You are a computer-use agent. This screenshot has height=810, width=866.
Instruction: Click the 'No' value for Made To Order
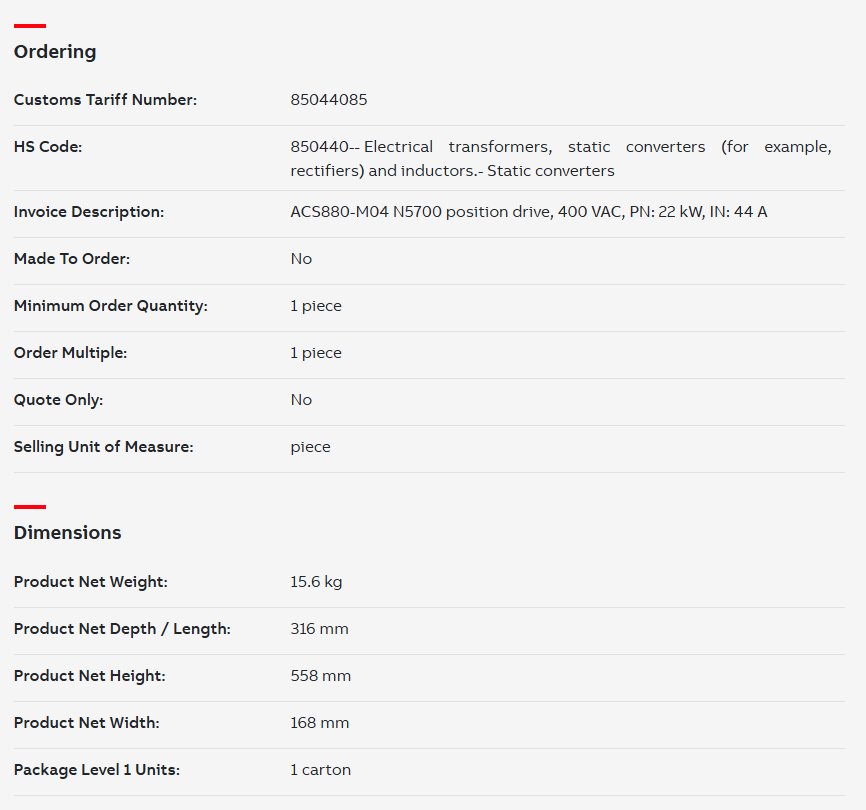(301, 258)
